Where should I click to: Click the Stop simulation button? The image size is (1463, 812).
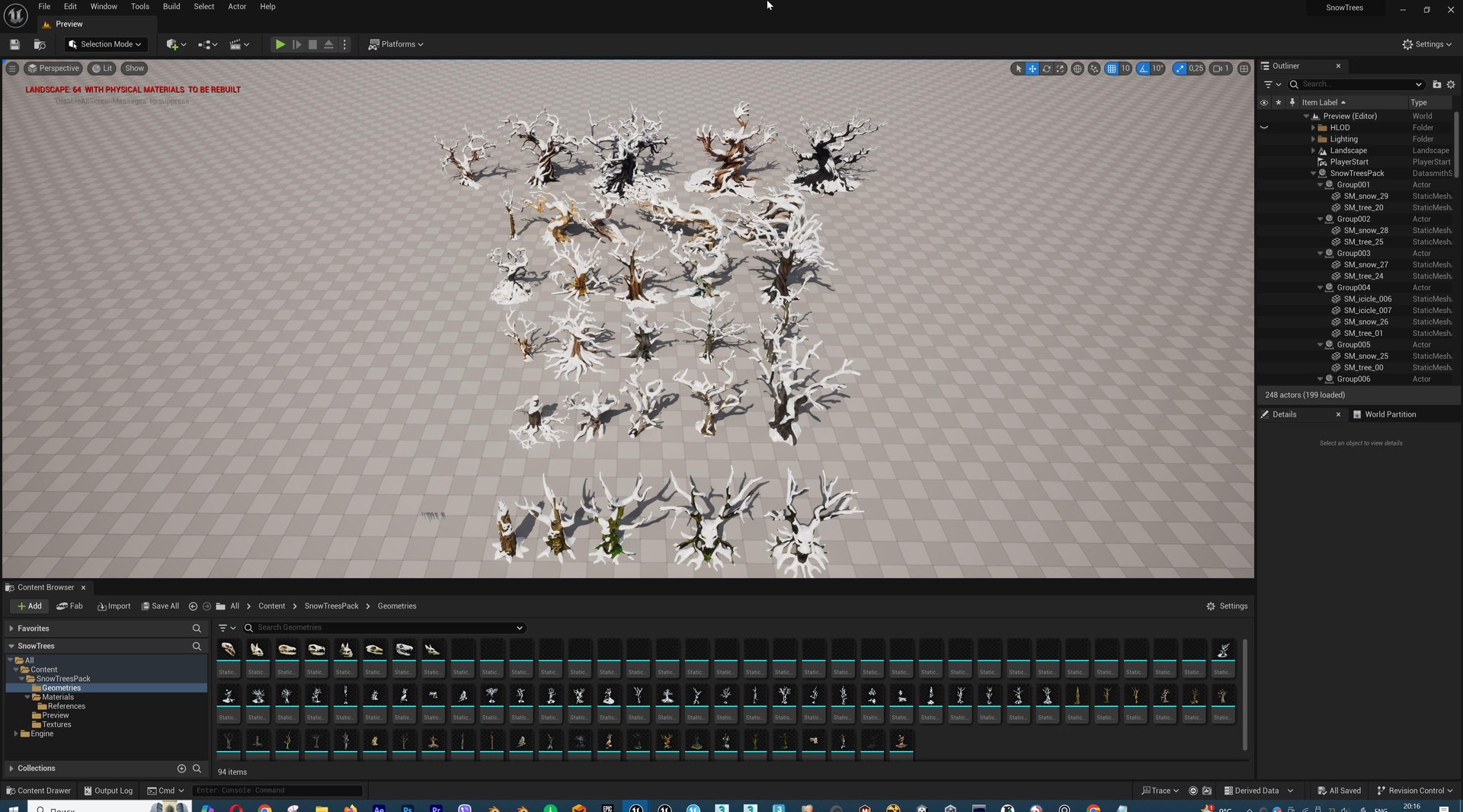click(x=312, y=44)
